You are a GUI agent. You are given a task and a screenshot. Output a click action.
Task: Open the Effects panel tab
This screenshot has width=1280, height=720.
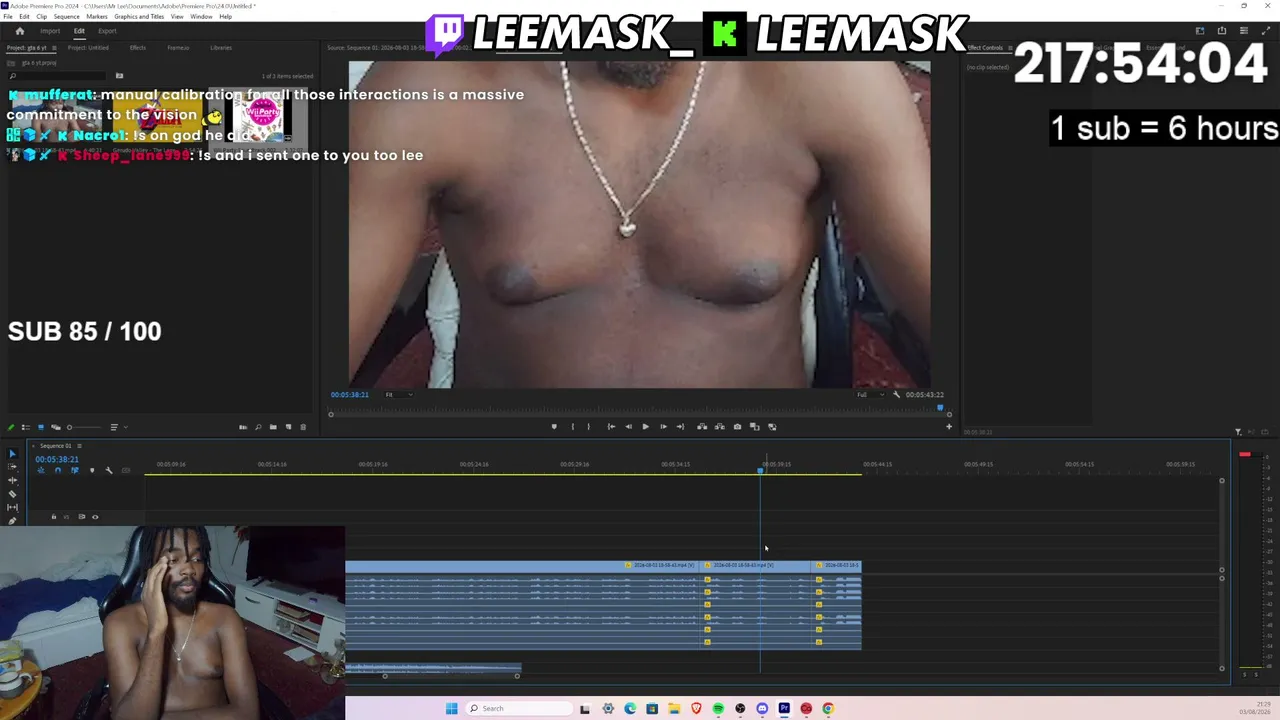coord(138,48)
